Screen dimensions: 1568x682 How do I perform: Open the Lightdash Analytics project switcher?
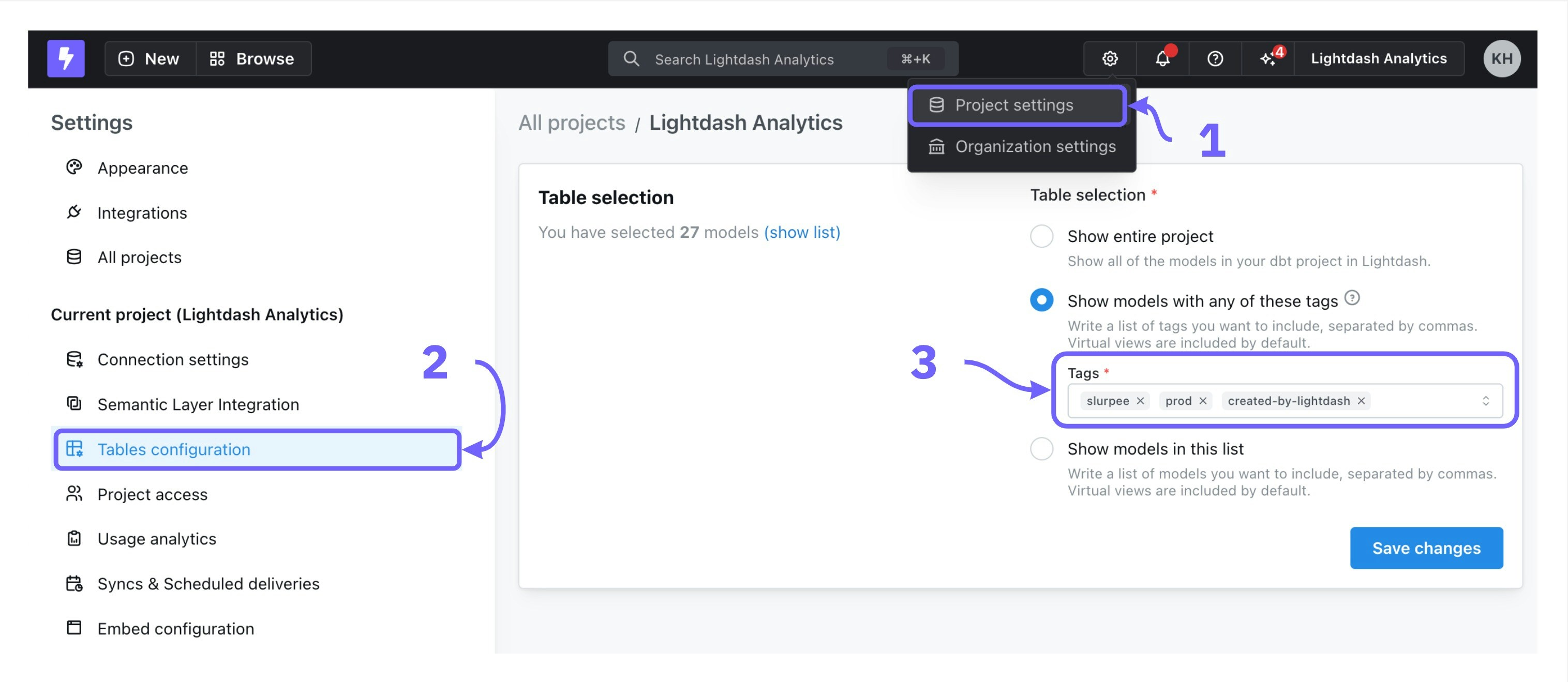[x=1378, y=58]
